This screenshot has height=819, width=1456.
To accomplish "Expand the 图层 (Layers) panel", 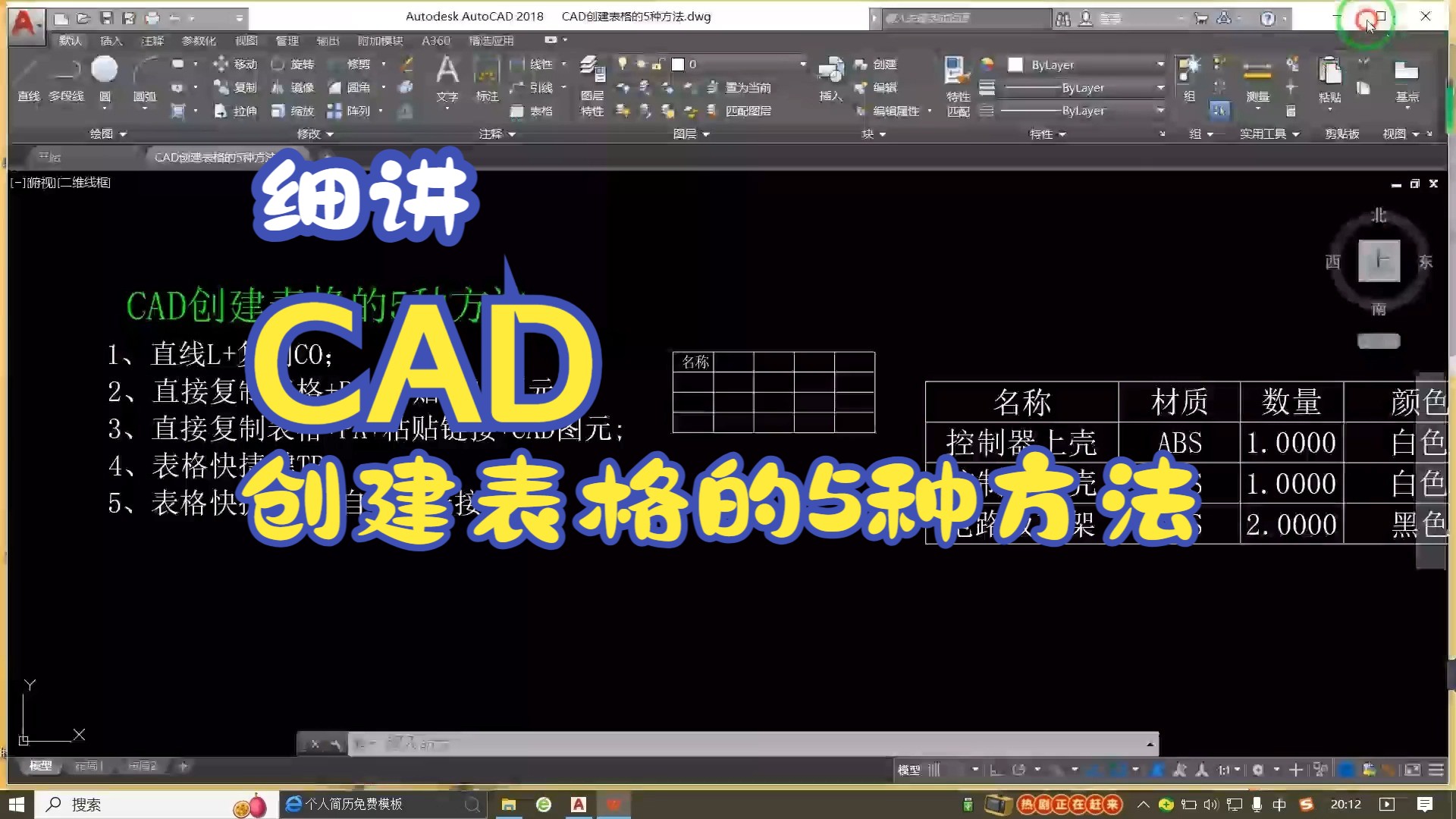I will (692, 133).
